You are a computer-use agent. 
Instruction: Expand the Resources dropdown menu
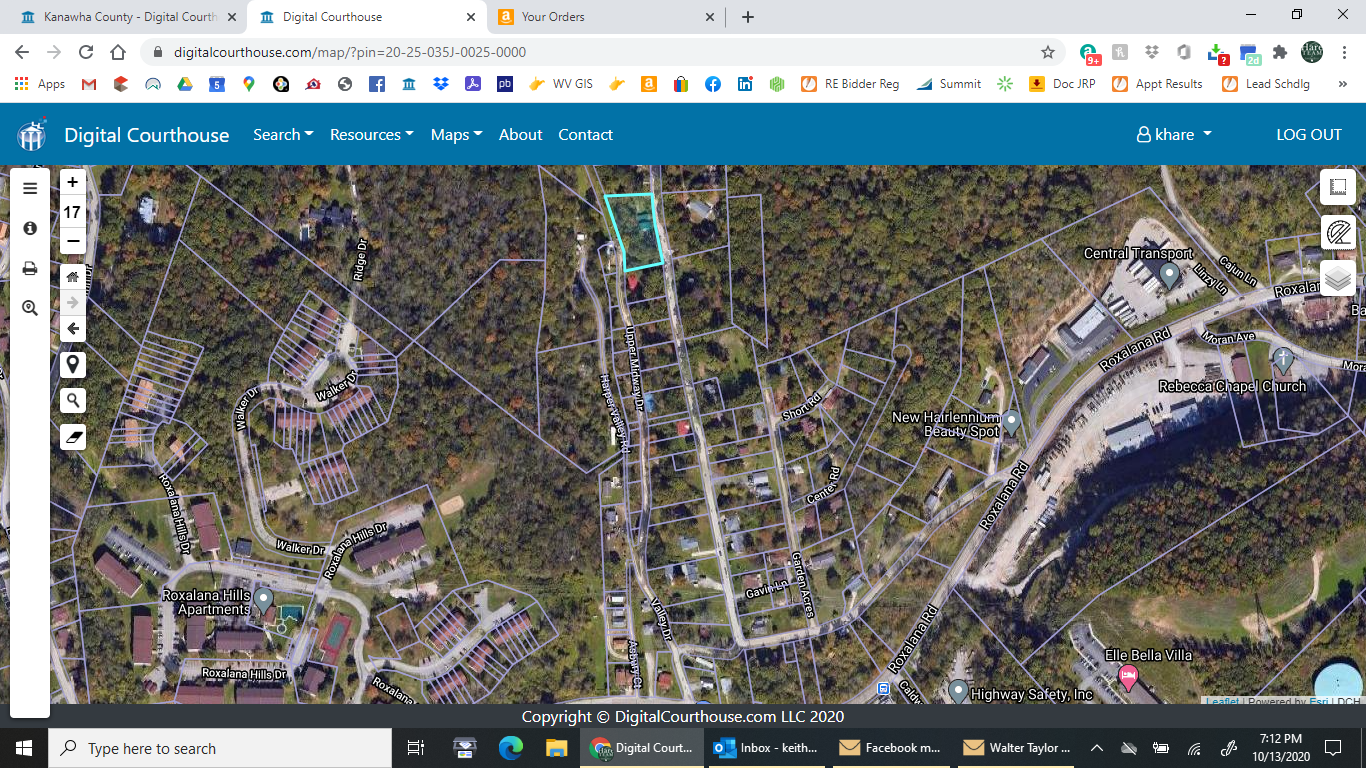pos(372,134)
